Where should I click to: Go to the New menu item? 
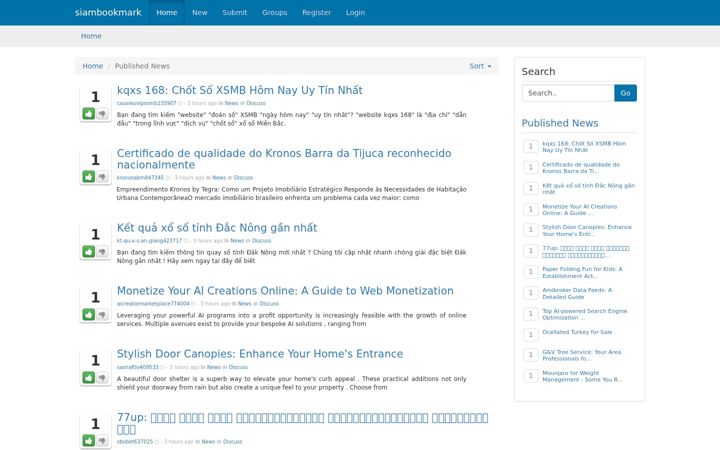(200, 12)
